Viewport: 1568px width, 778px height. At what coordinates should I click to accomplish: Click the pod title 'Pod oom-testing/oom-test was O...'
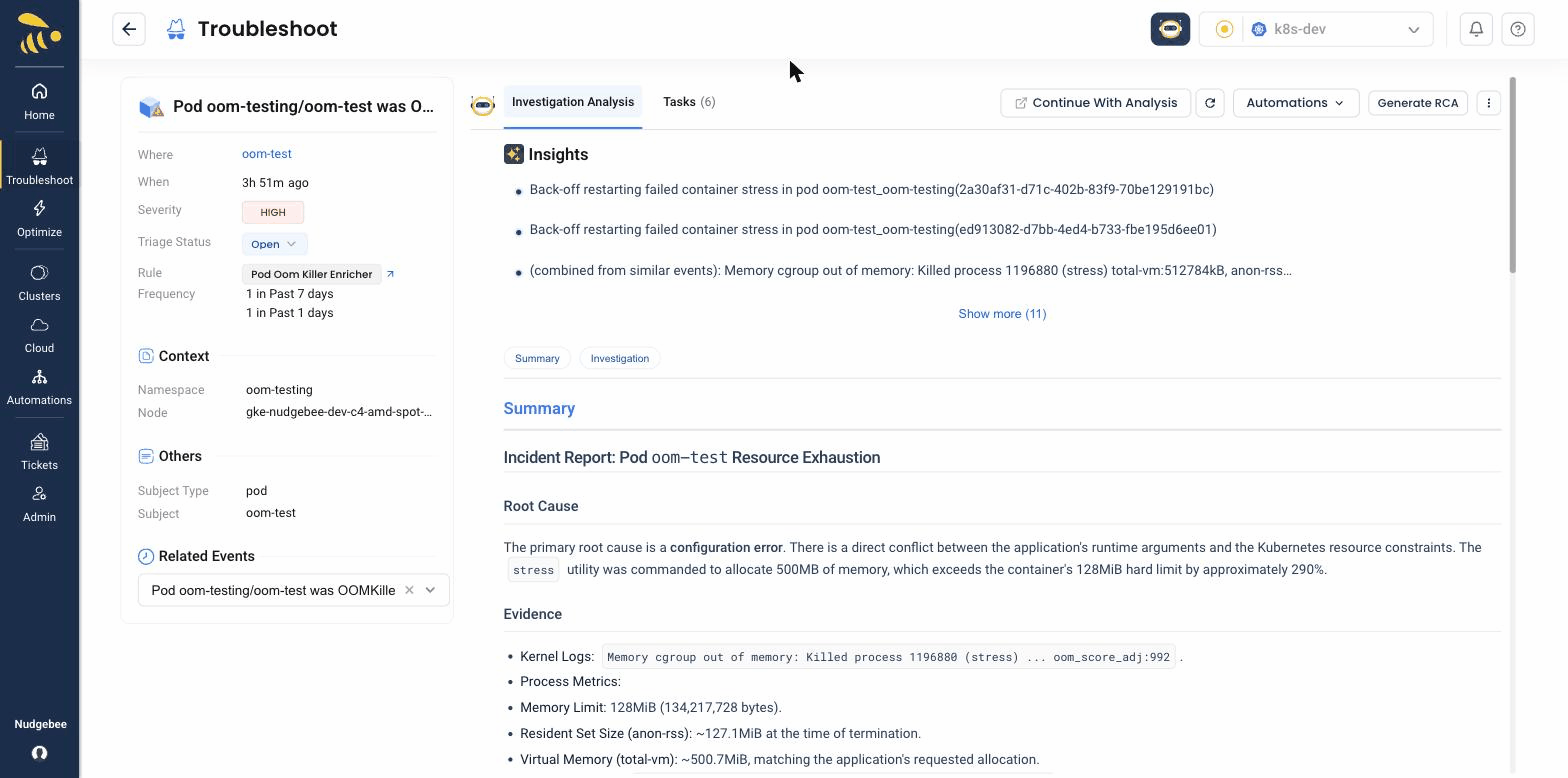[304, 107]
